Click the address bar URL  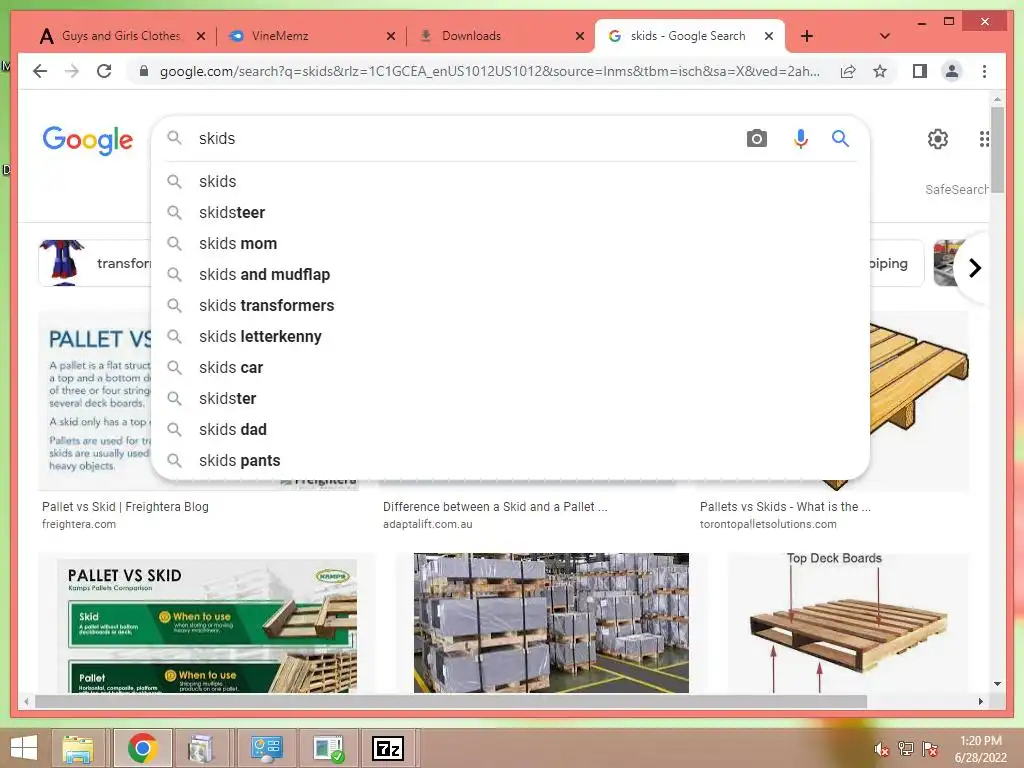point(489,71)
